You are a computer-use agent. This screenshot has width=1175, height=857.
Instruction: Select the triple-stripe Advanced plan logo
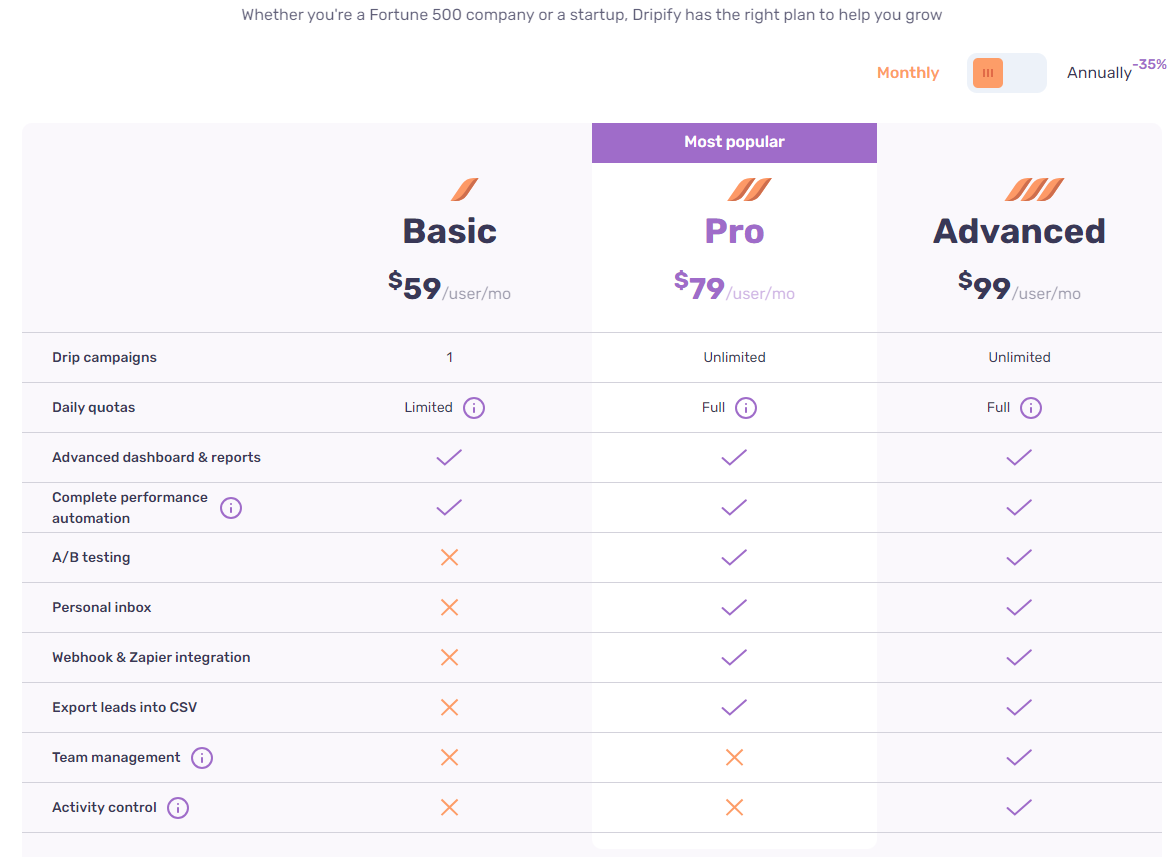(1034, 189)
